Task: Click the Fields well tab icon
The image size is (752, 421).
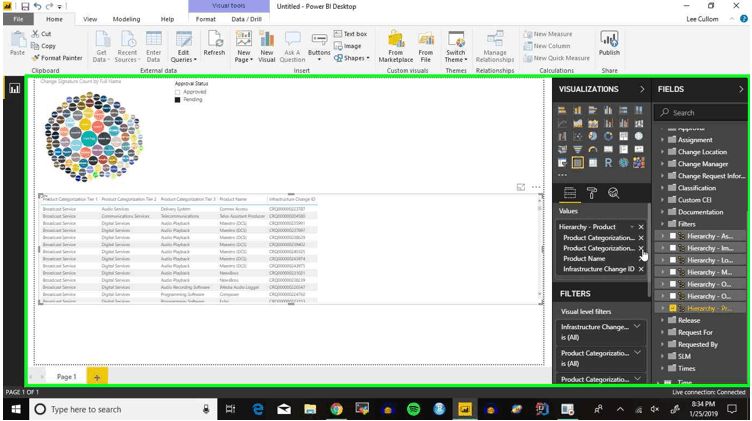Action: point(570,193)
